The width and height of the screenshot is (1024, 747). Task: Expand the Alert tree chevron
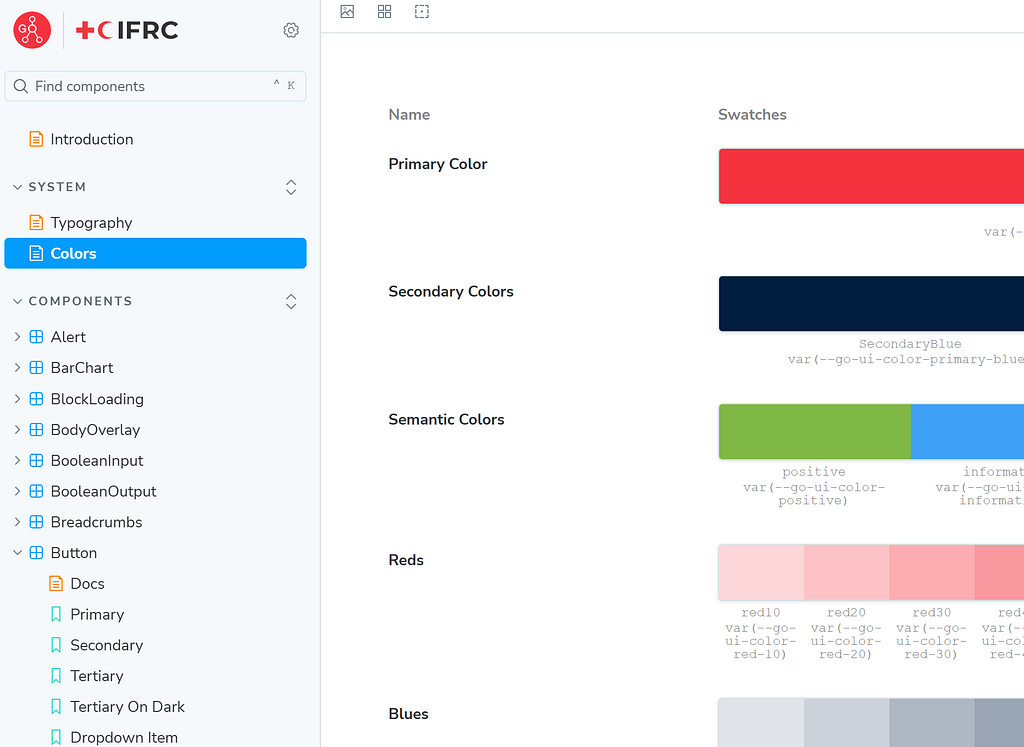coord(18,337)
